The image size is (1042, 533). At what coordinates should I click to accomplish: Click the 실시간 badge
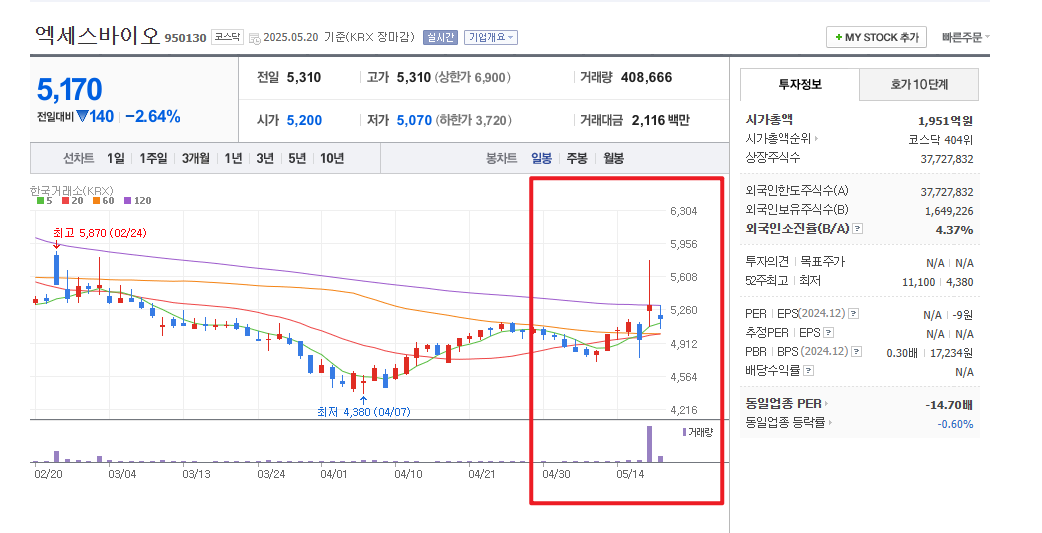[x=441, y=37]
